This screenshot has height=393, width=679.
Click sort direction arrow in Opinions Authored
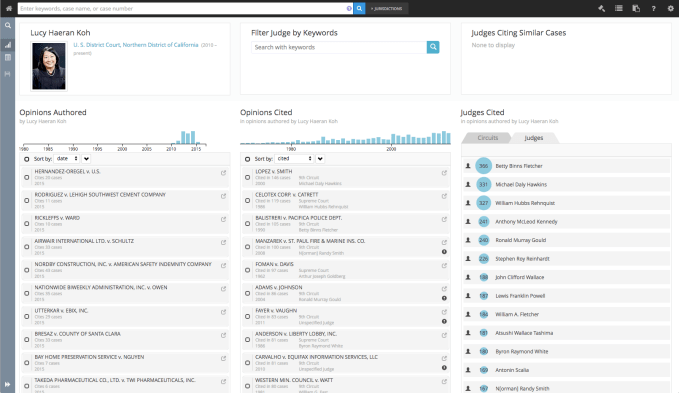tap(87, 159)
